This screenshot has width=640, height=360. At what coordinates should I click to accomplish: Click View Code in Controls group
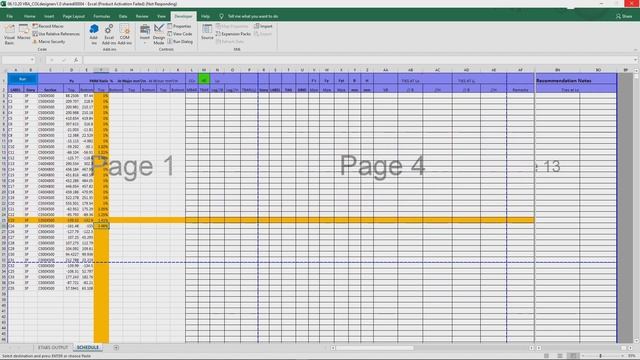click(180, 34)
